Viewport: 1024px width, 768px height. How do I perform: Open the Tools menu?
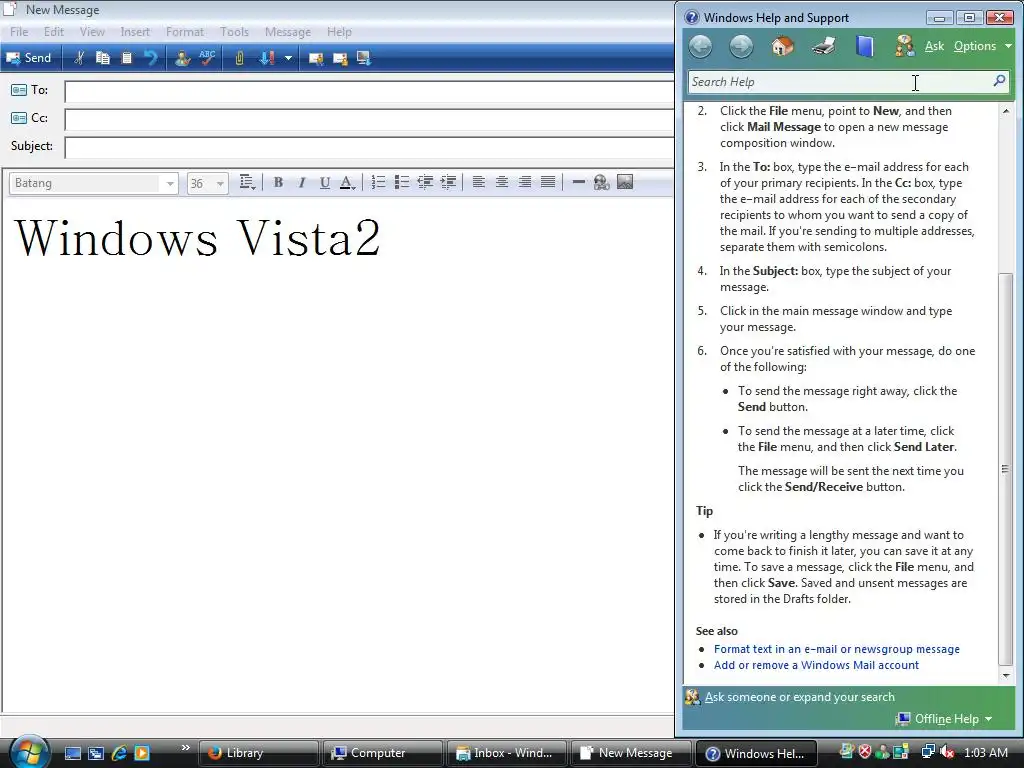234,31
